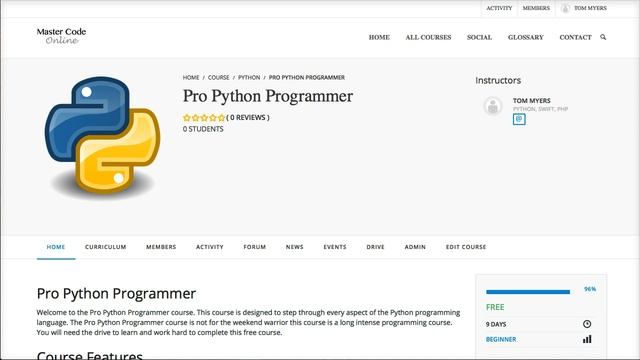Open Tom Myers user menu

point(590,8)
